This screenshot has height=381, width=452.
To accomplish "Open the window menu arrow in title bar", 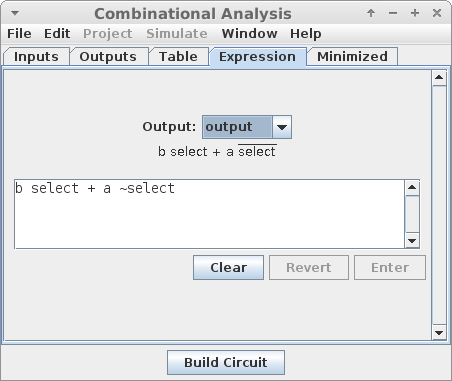I will (15, 13).
